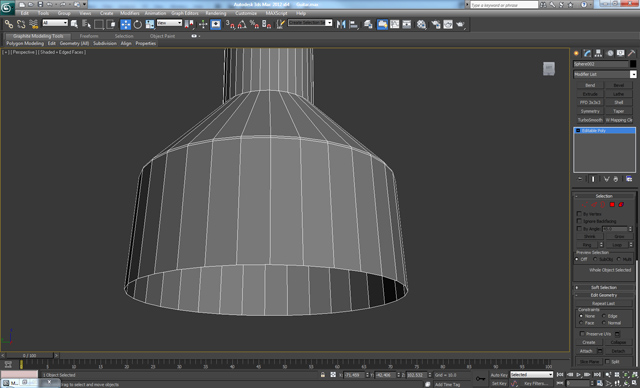Open the Create command panel tab
Screen dimensions: 640x388
576,53
